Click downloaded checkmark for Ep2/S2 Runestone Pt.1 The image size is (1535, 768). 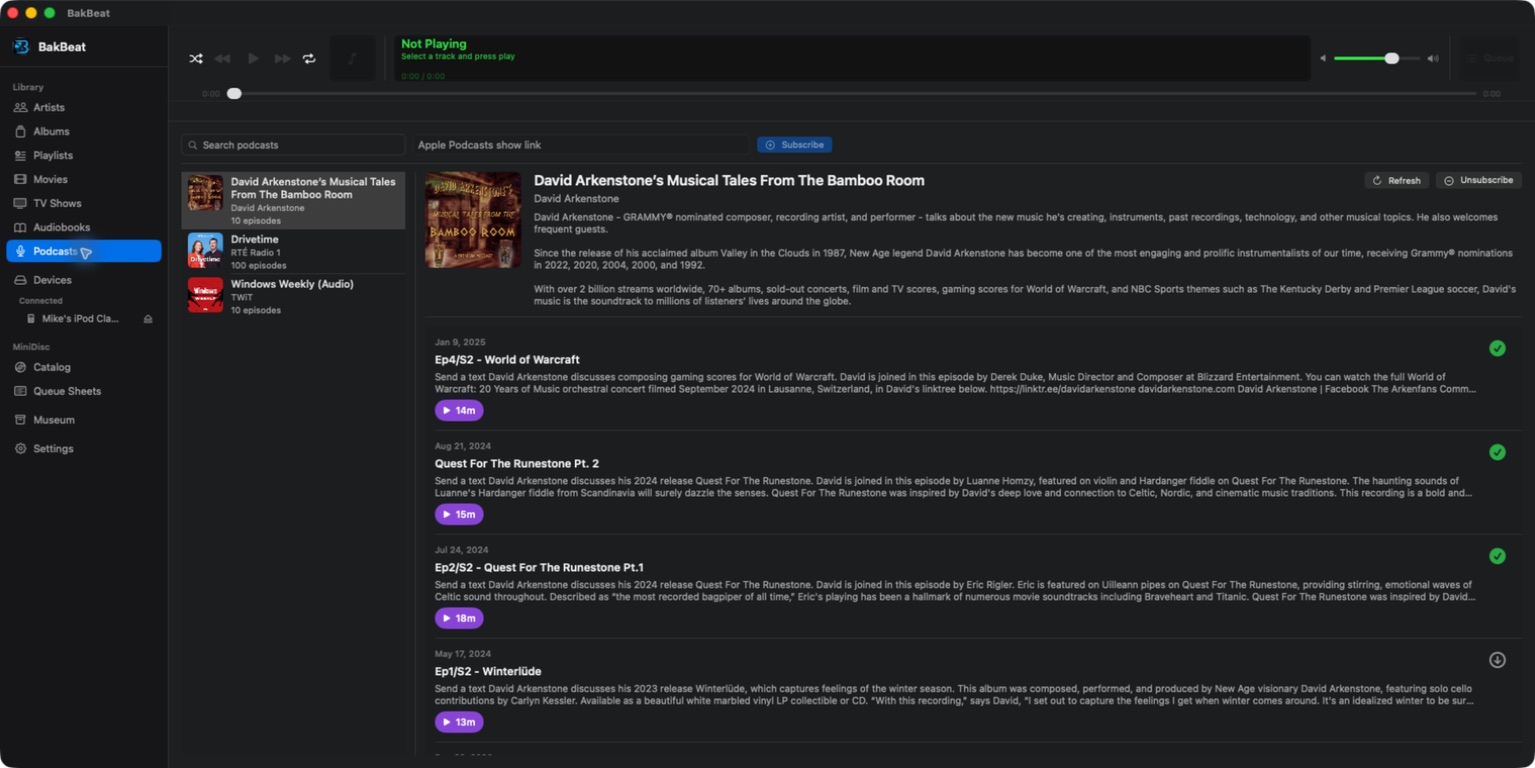1497,556
